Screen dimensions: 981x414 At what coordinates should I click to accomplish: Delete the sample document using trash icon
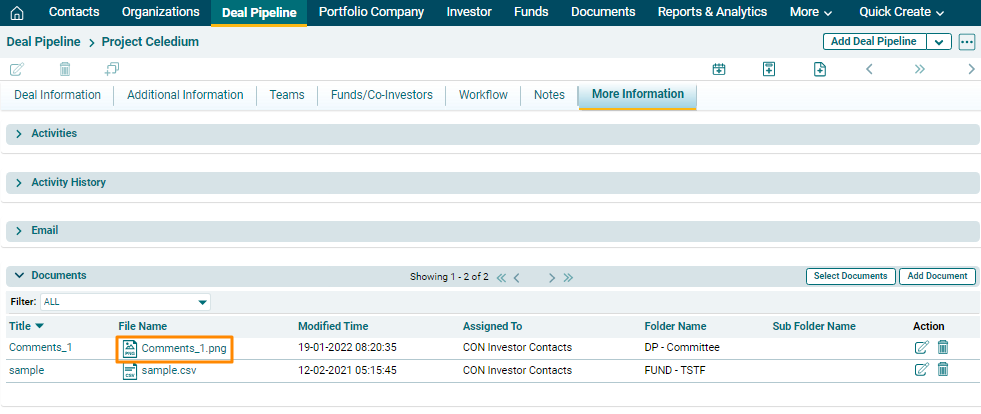(943, 370)
